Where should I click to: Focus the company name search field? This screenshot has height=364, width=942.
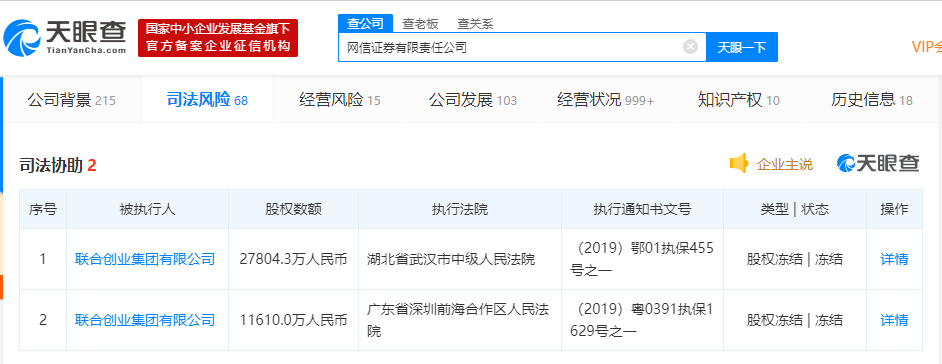pos(511,47)
